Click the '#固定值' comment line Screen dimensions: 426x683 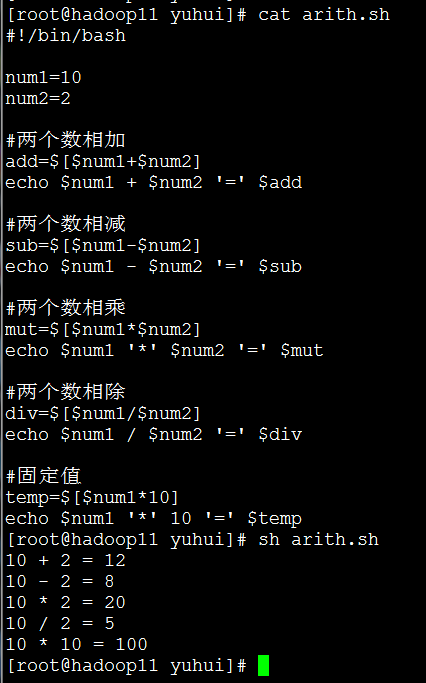coord(44,476)
